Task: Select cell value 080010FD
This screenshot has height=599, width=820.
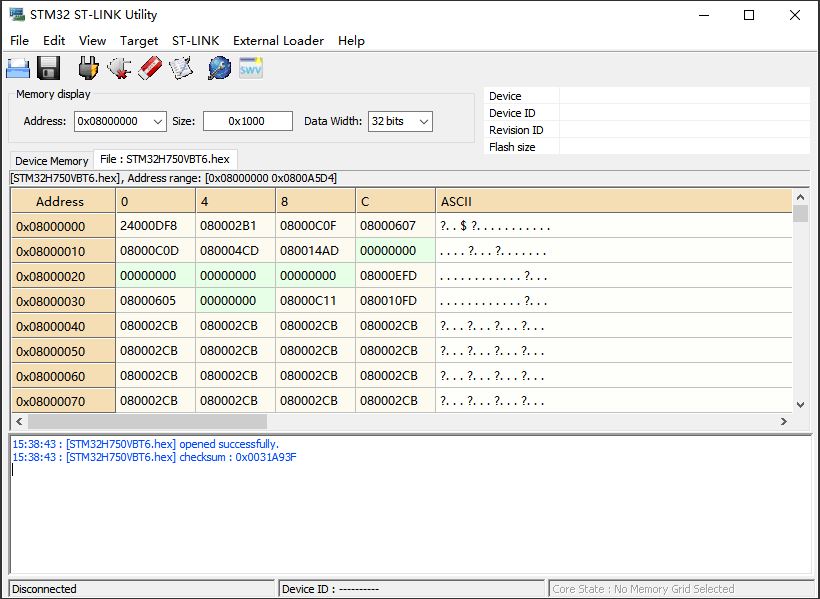Action: [x=395, y=301]
